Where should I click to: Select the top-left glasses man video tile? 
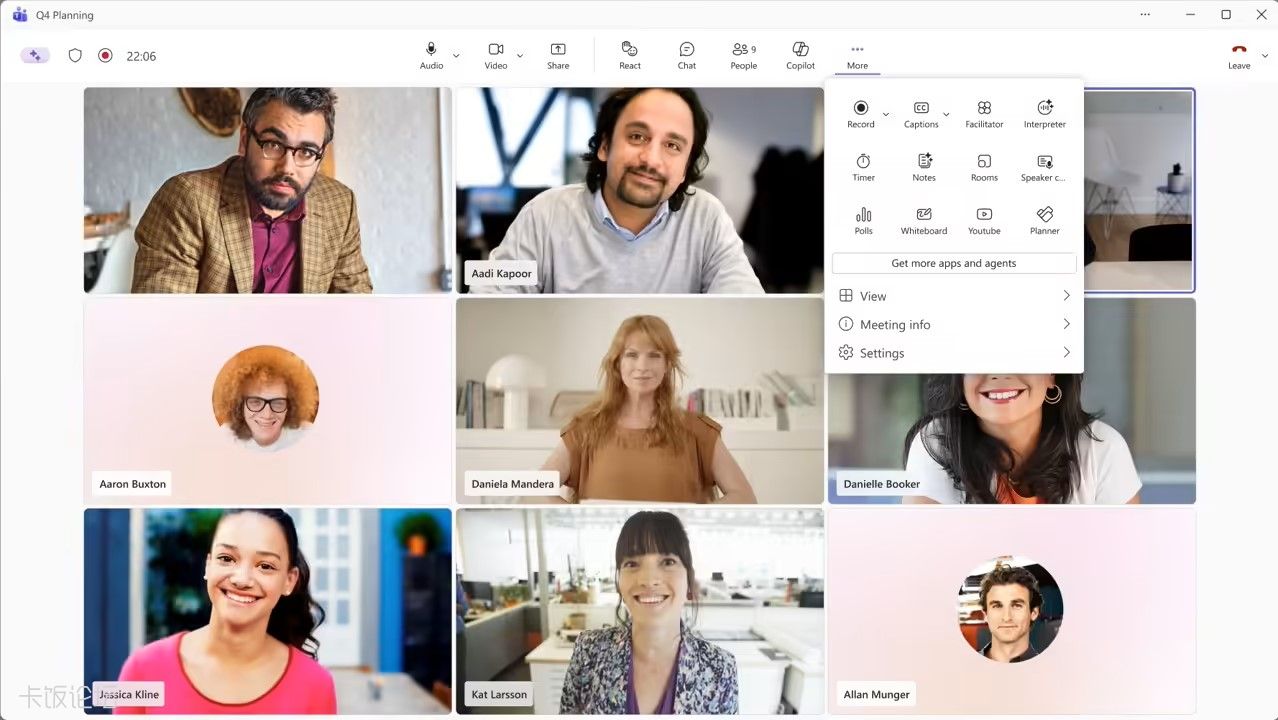[268, 190]
